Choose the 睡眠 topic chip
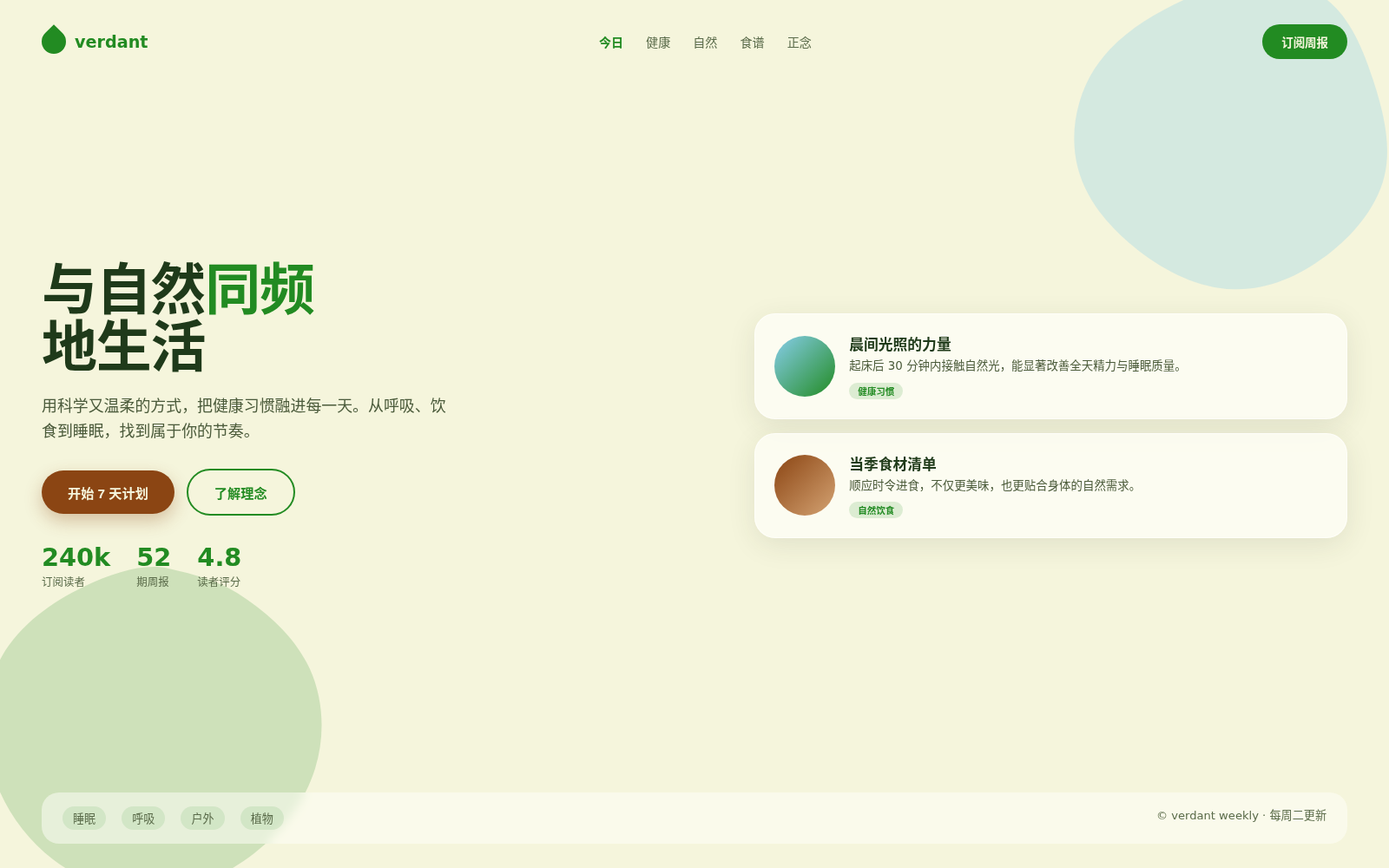 [84, 819]
